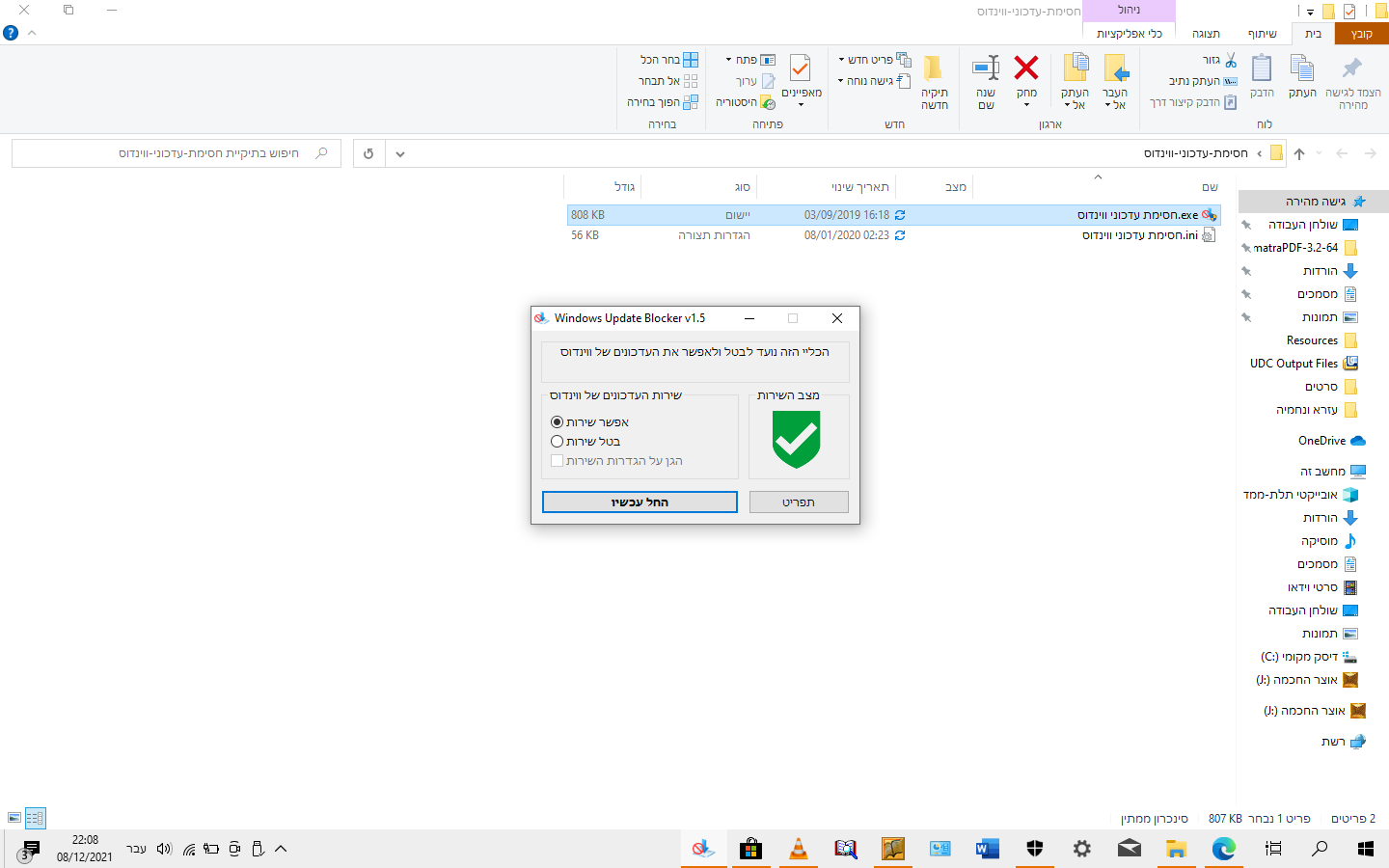Click Windows Update Blocker icon in taskbar
This screenshot has width=1389, height=868.
pos(703,849)
